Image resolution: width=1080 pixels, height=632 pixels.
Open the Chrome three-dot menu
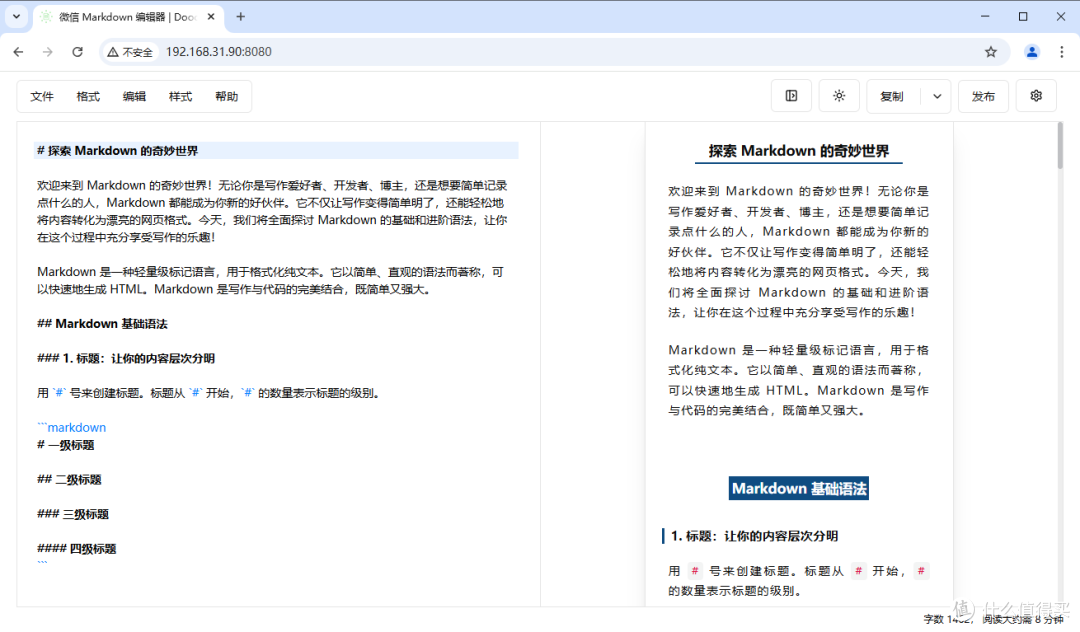point(1061,52)
